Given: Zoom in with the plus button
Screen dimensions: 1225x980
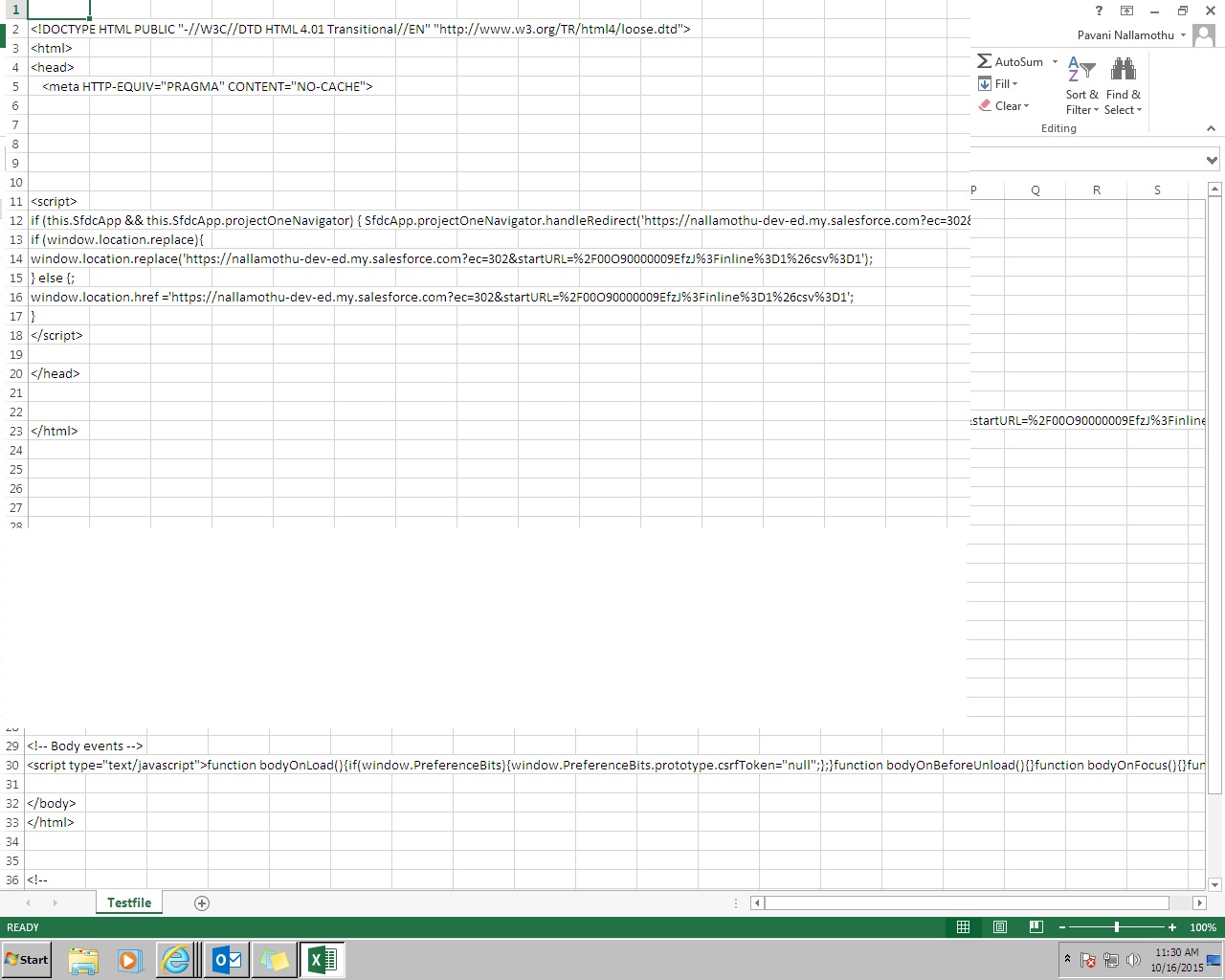Looking at the screenshot, I should pyautogui.click(x=1172, y=927).
